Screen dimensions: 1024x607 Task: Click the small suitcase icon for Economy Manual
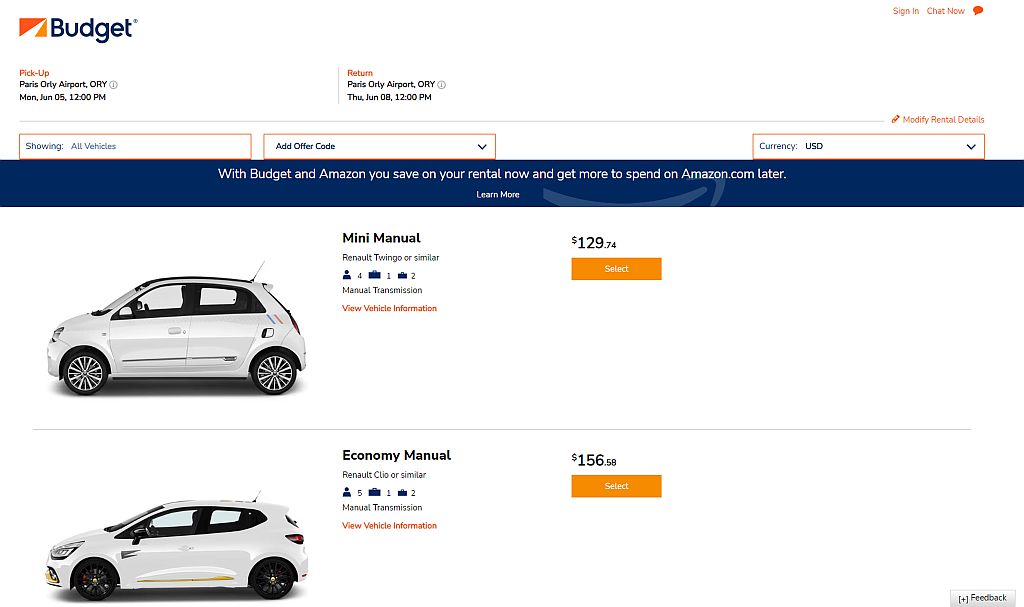click(x=402, y=492)
